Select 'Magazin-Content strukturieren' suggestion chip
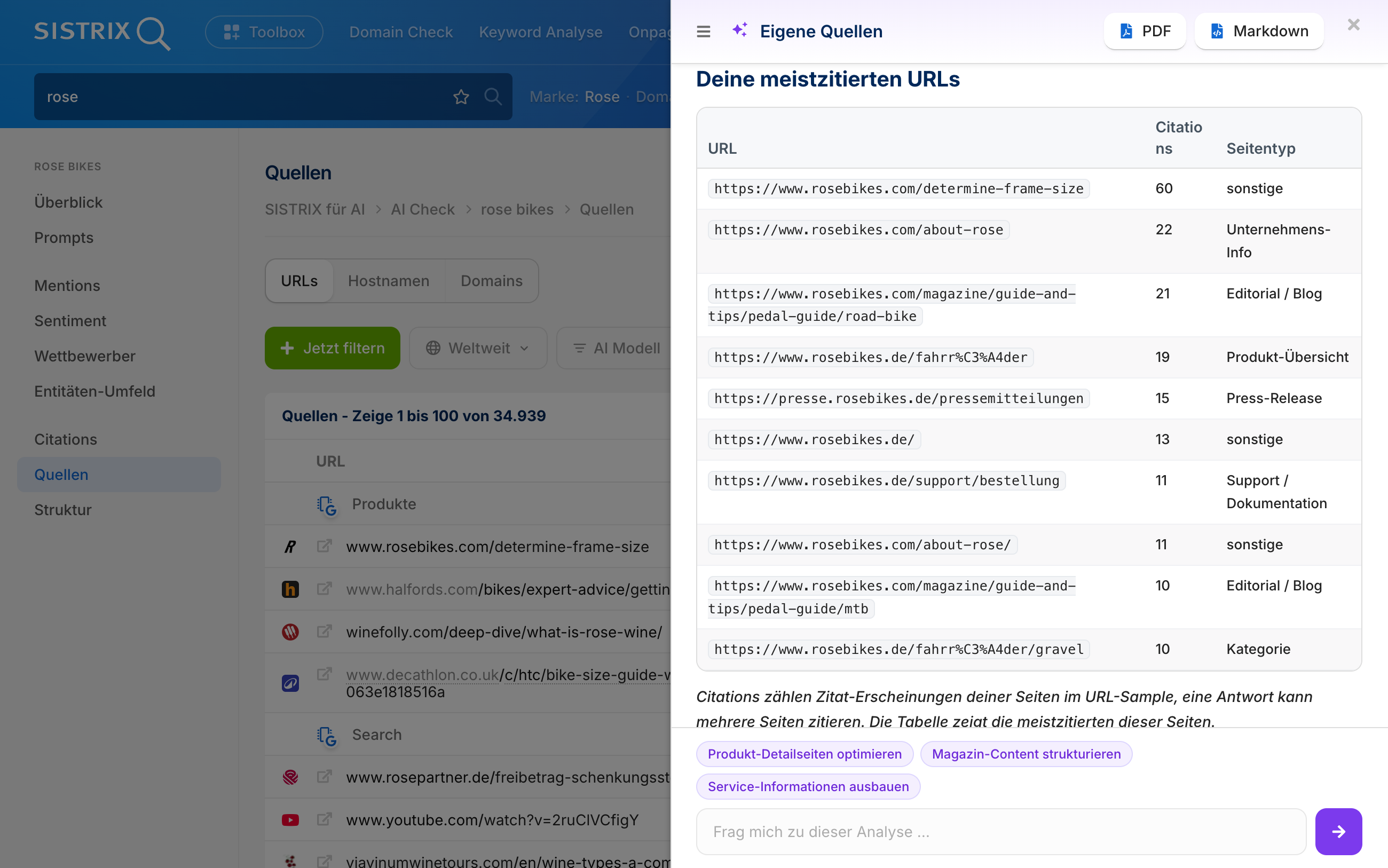The width and height of the screenshot is (1388, 868). tap(1026, 754)
